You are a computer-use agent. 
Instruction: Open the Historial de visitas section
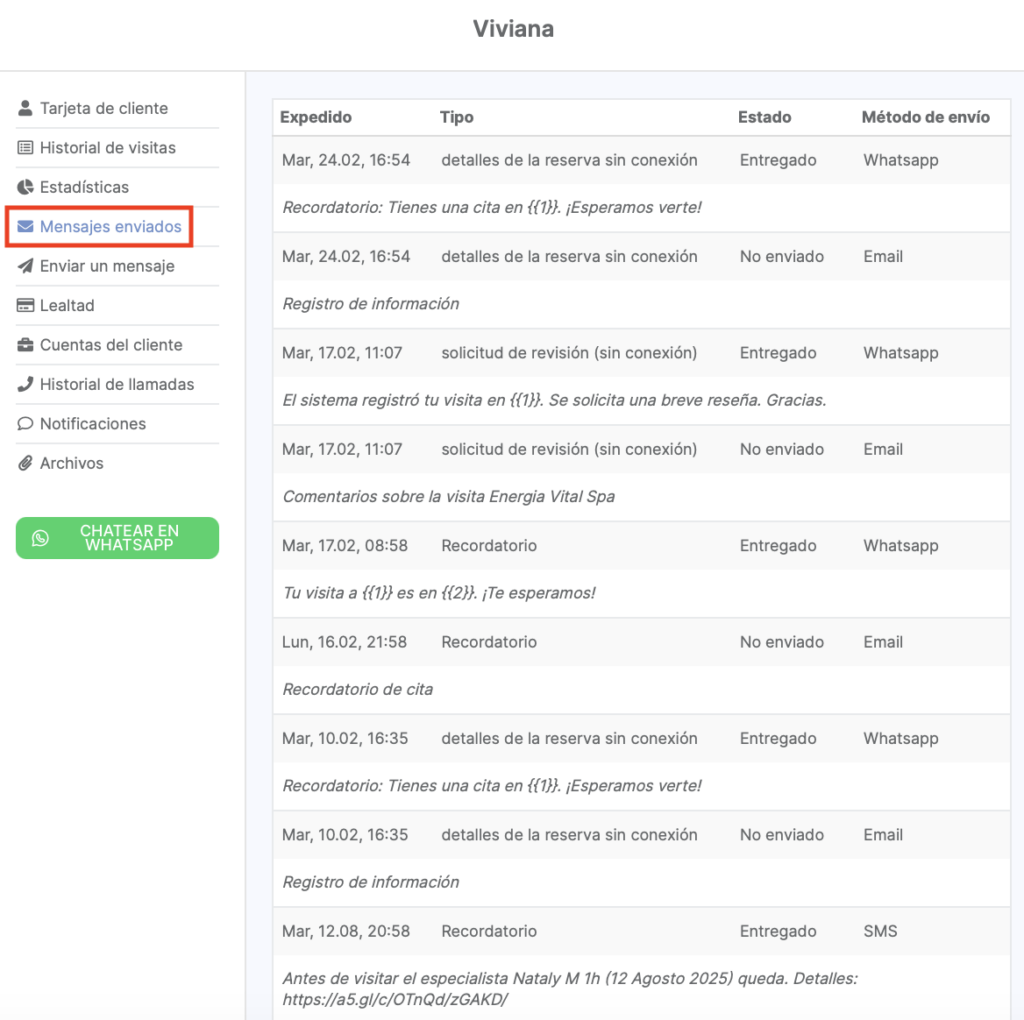[107, 148]
